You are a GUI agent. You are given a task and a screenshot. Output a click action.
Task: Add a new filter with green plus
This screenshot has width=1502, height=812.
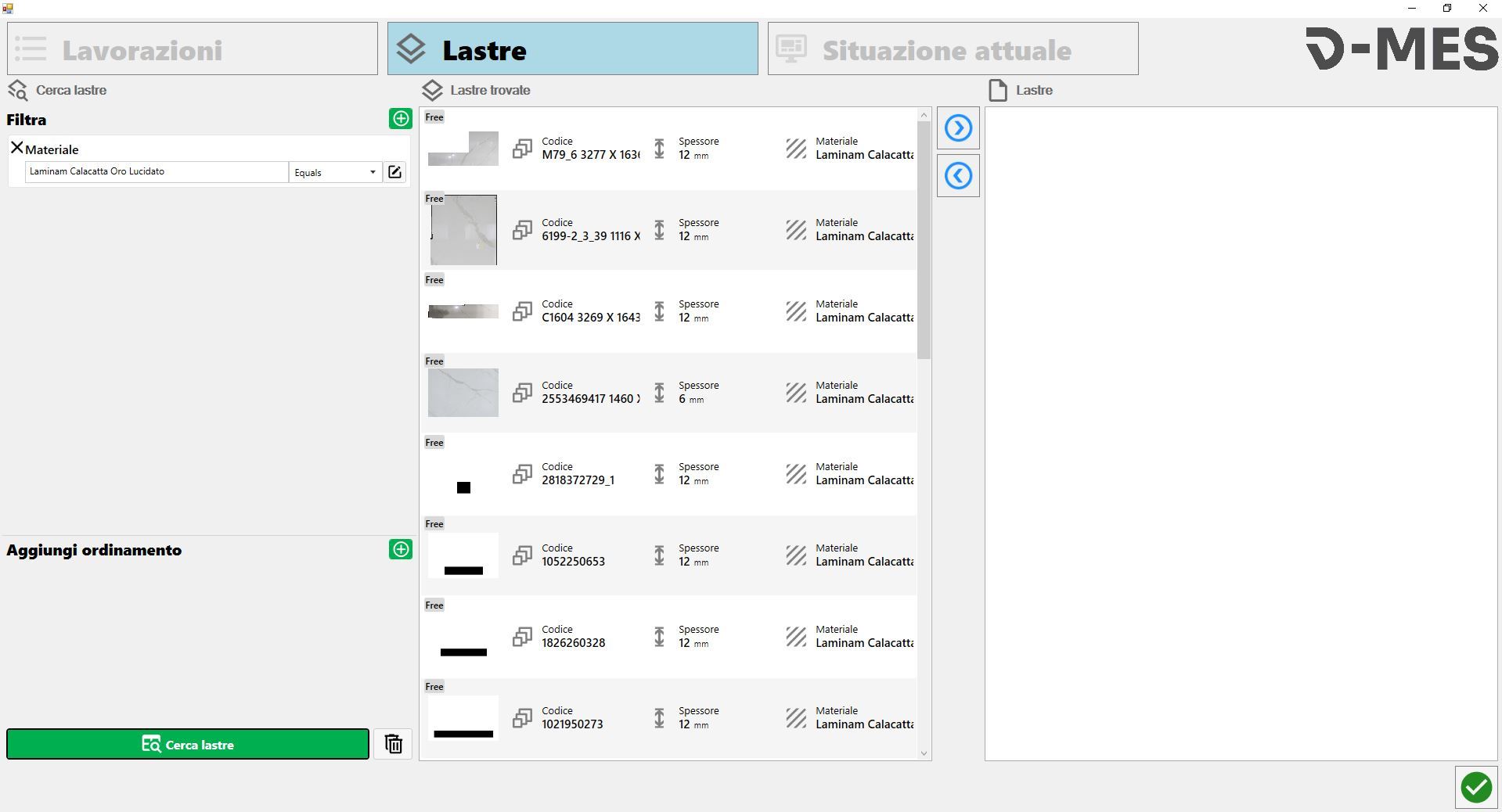click(x=401, y=119)
